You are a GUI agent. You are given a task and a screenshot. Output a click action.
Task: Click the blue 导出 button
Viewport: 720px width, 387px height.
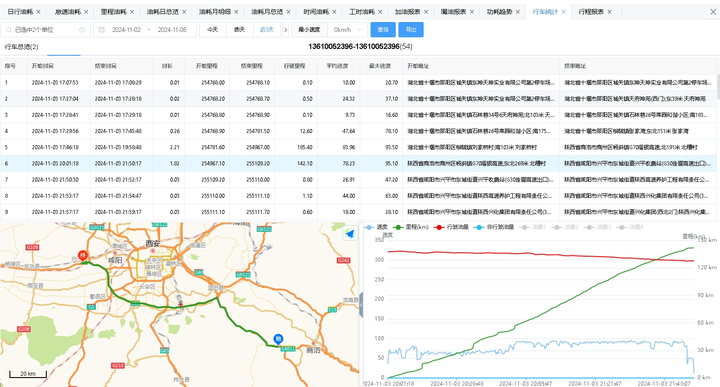[411, 30]
